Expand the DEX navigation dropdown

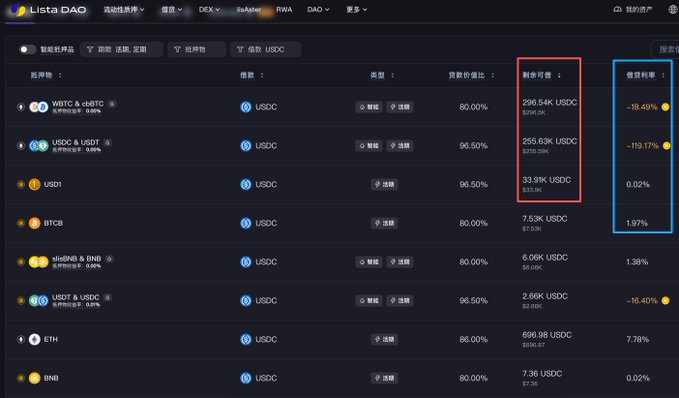[x=209, y=10]
